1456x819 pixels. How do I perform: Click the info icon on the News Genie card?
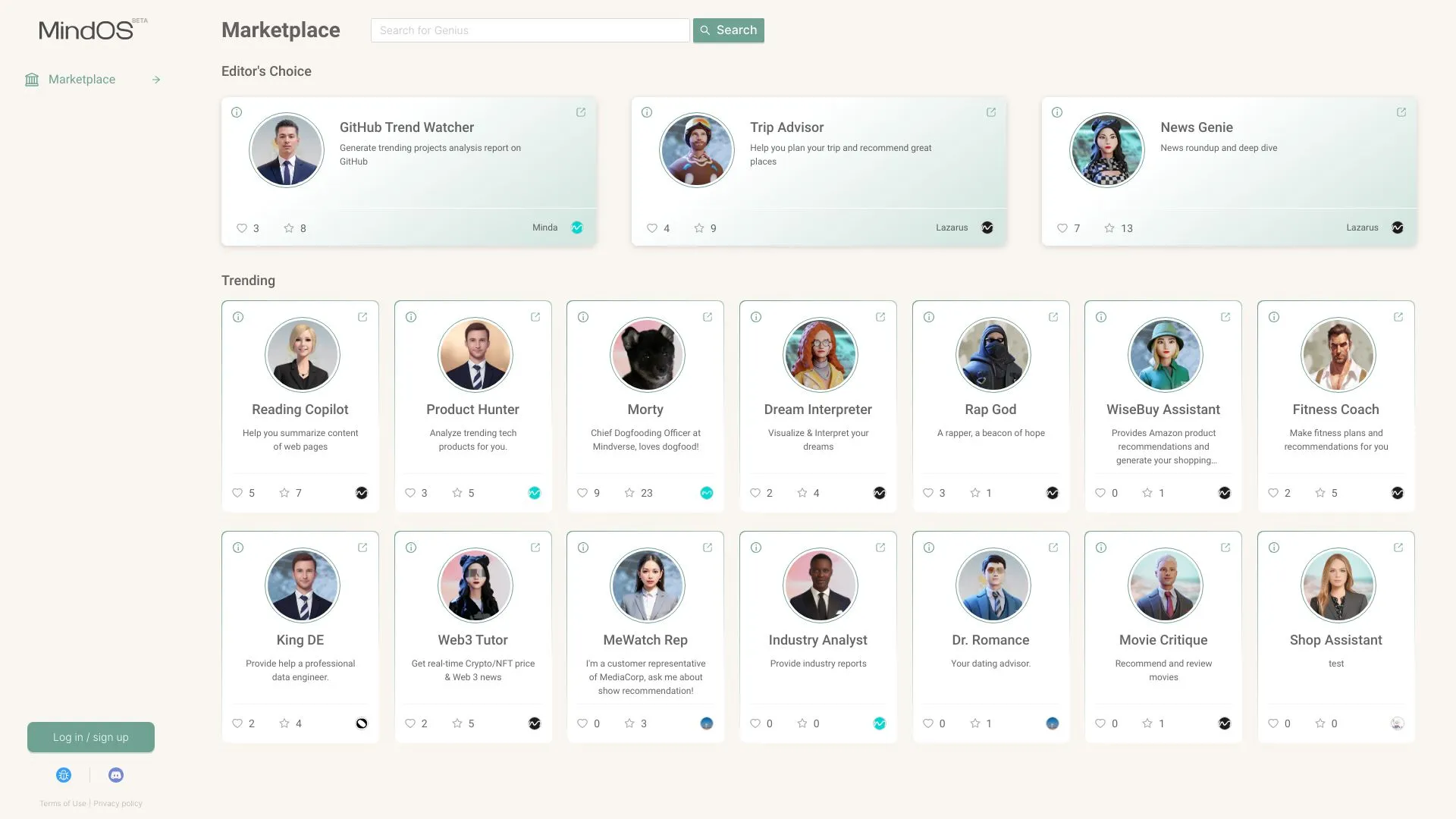1057,112
